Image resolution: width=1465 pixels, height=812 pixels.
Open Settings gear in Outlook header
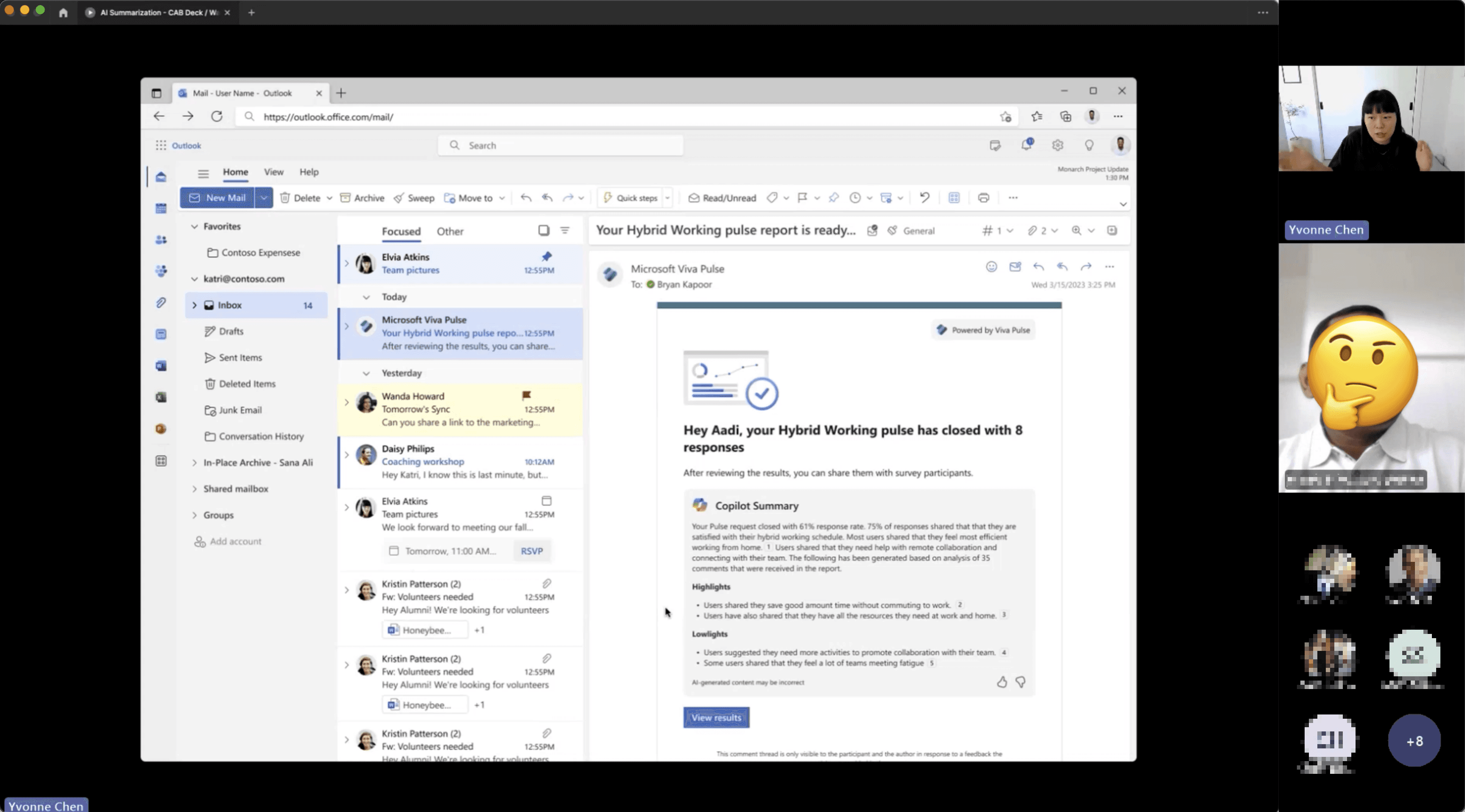1057,145
